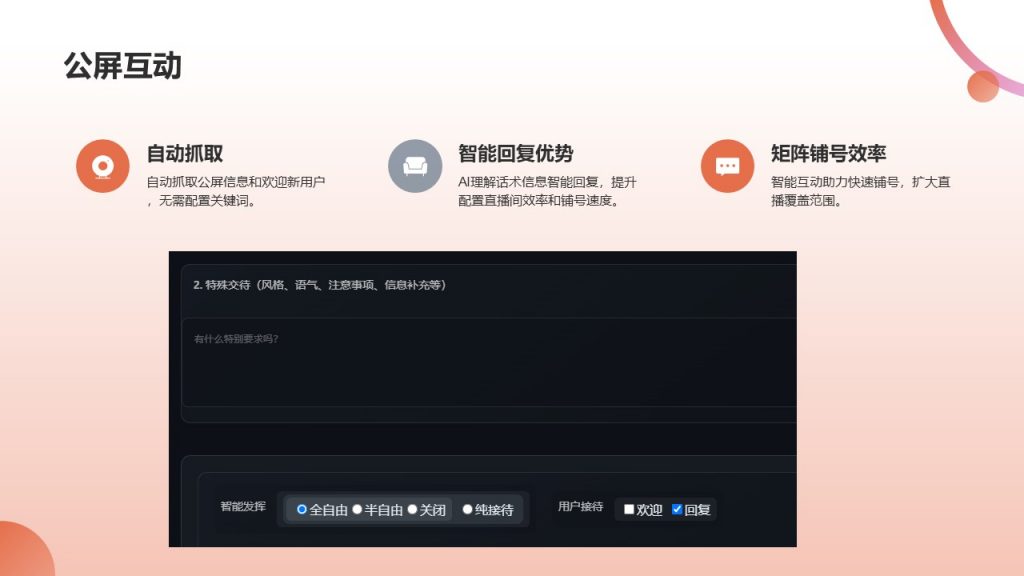Click the description text under 智能回复优势

(547, 191)
